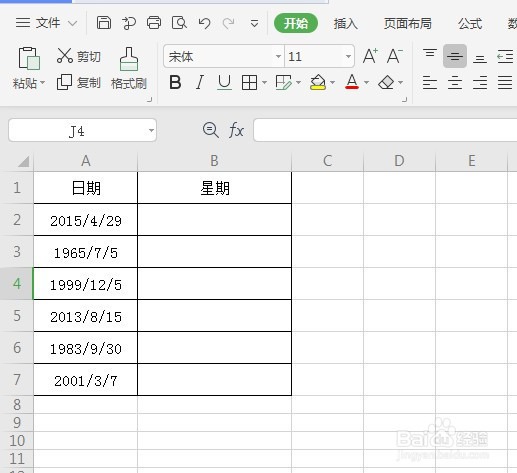Open the clipboard group dialog launcher
Screen dimensions: 517x473
150,99
